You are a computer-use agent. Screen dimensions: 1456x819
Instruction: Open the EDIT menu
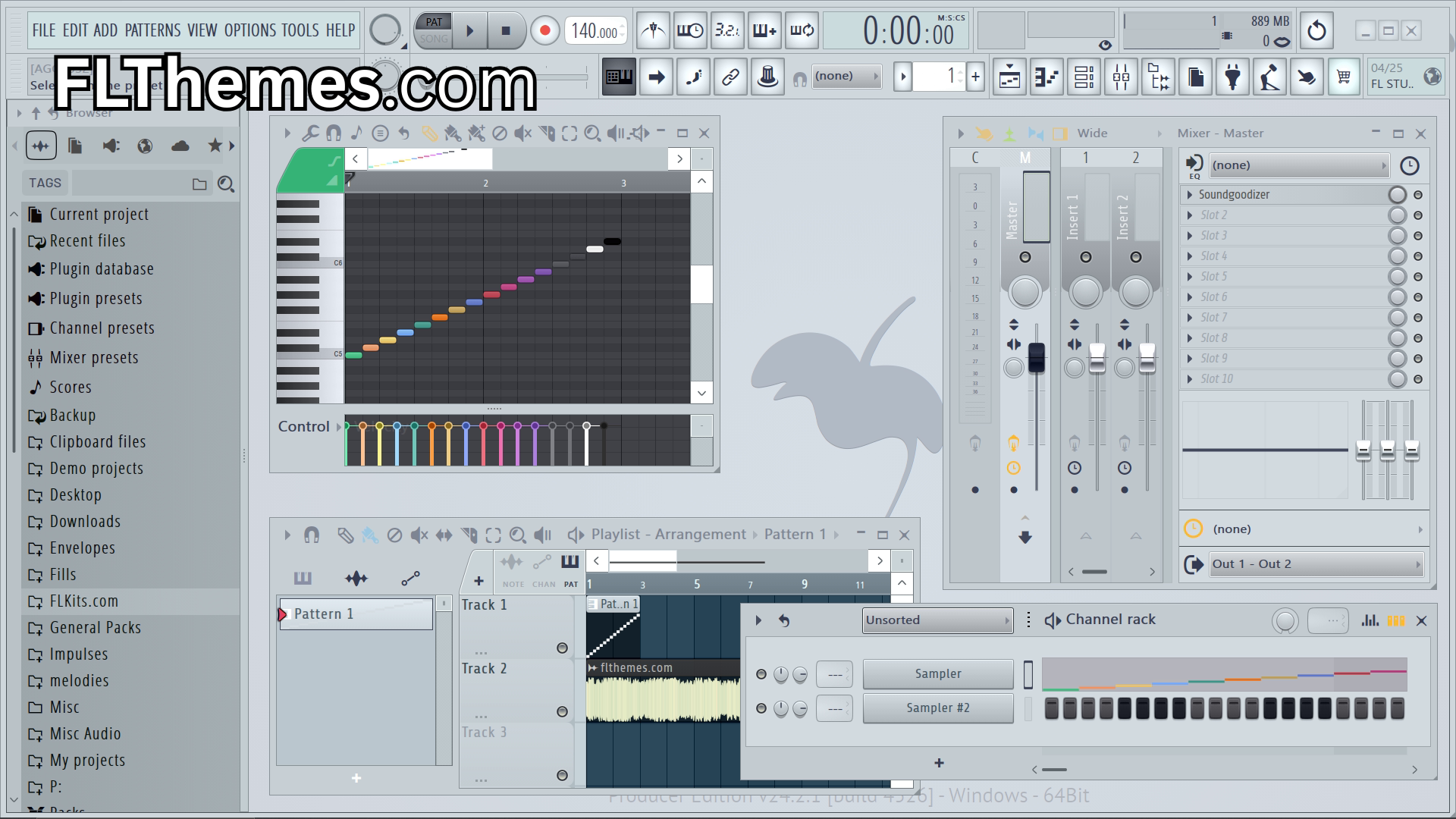pyautogui.click(x=75, y=30)
